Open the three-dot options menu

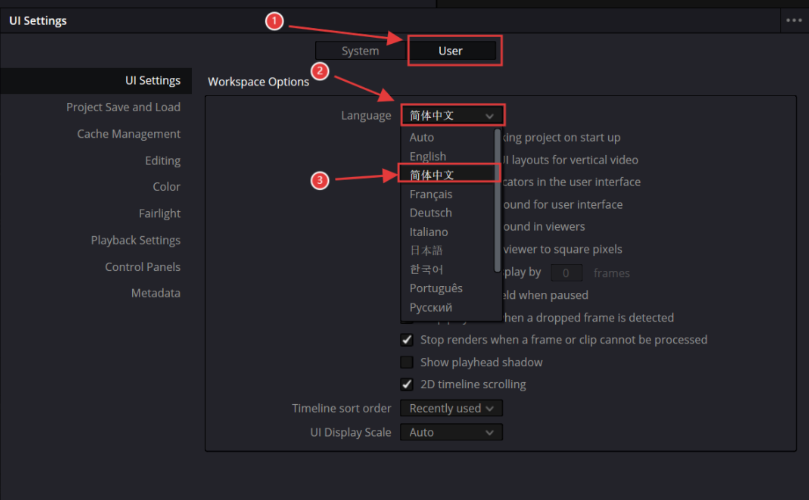(x=794, y=20)
